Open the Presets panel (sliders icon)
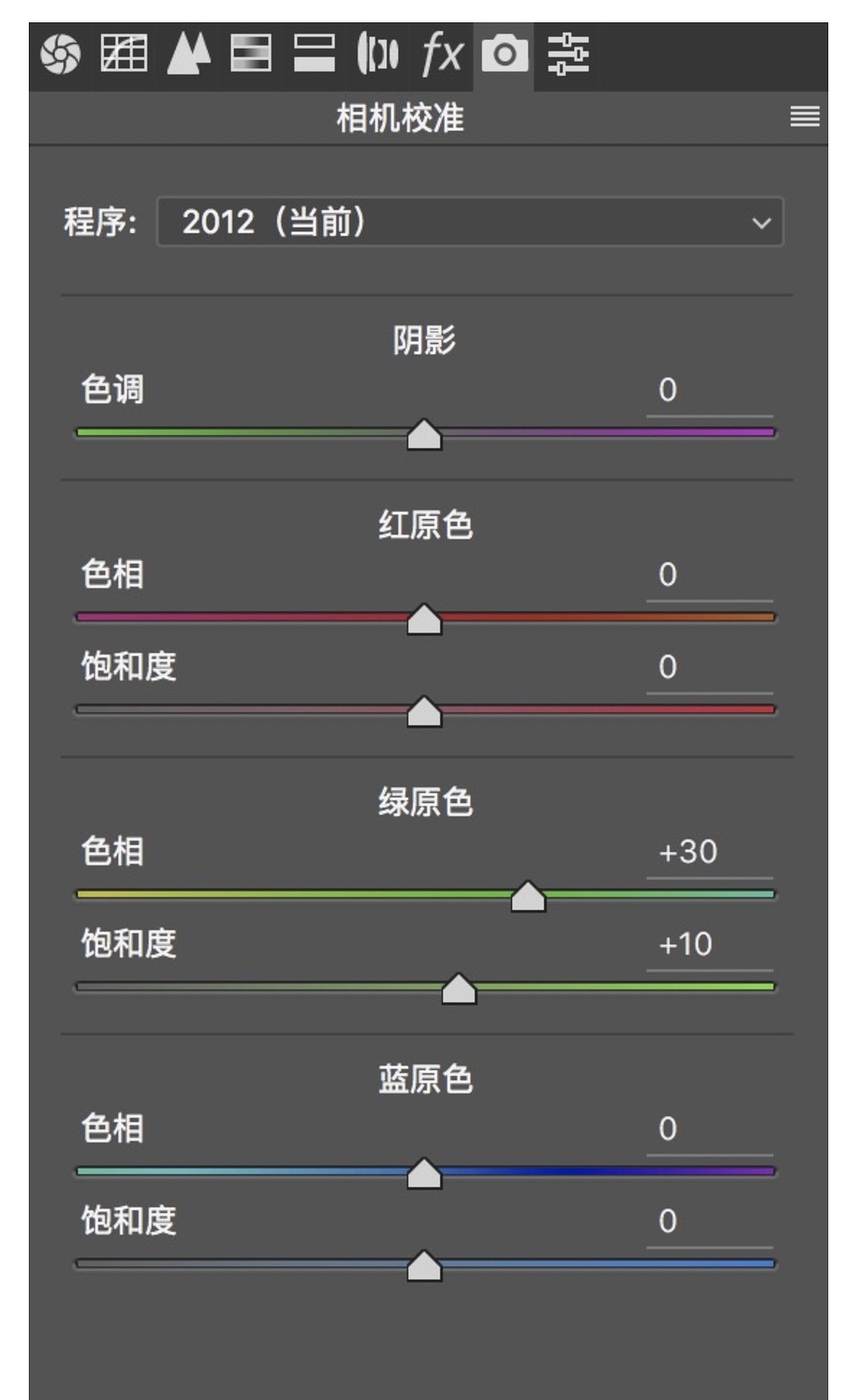 [x=569, y=52]
